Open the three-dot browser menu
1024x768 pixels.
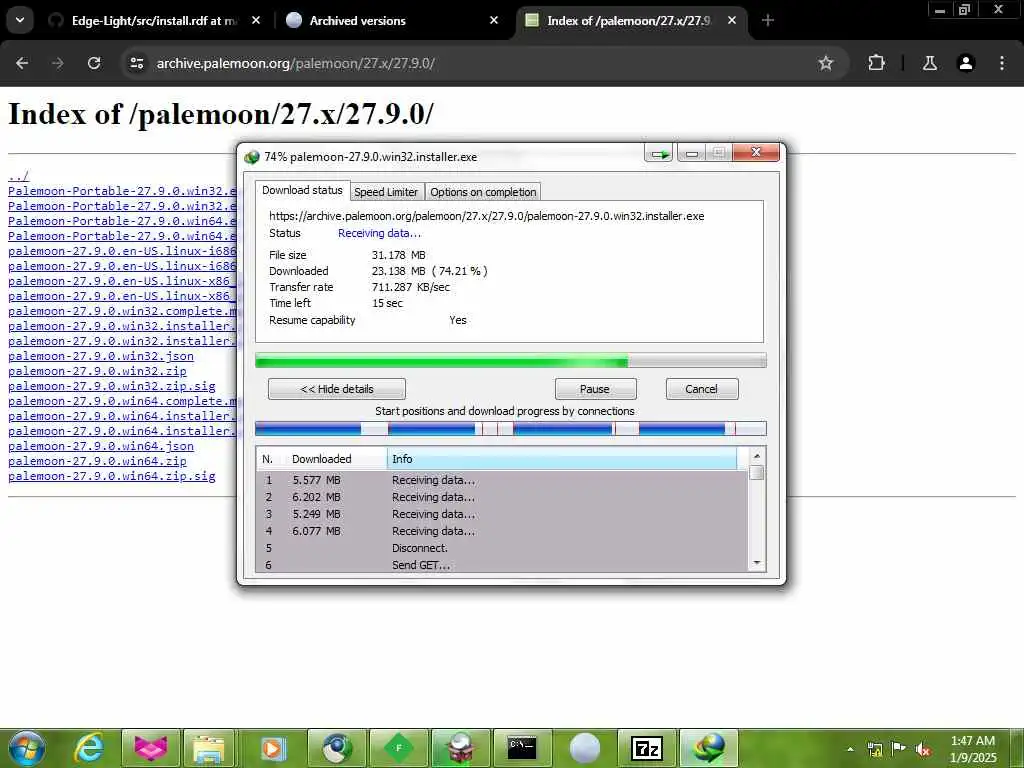click(x=1002, y=63)
